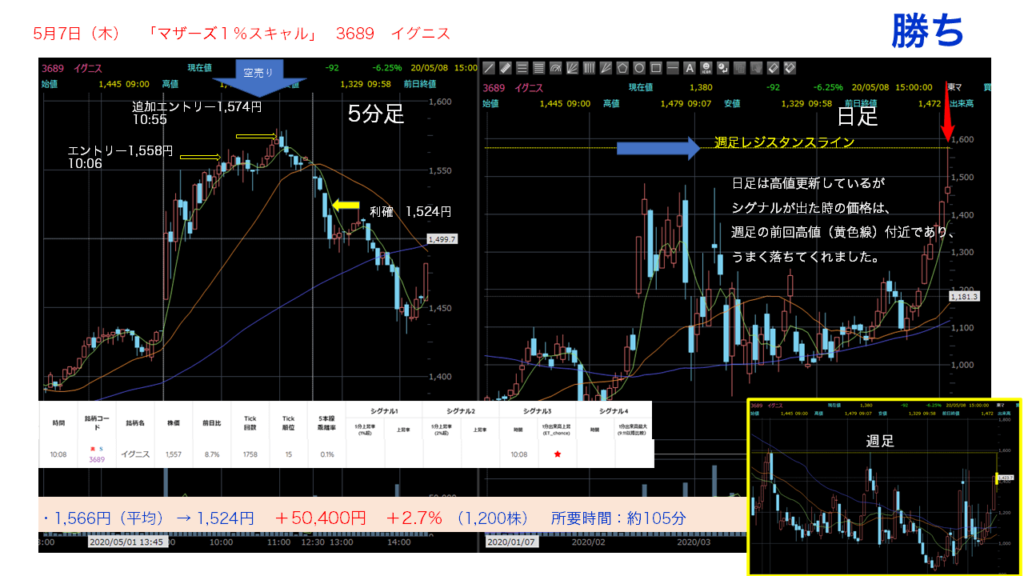Click the 時間 column header in the table

(59, 423)
